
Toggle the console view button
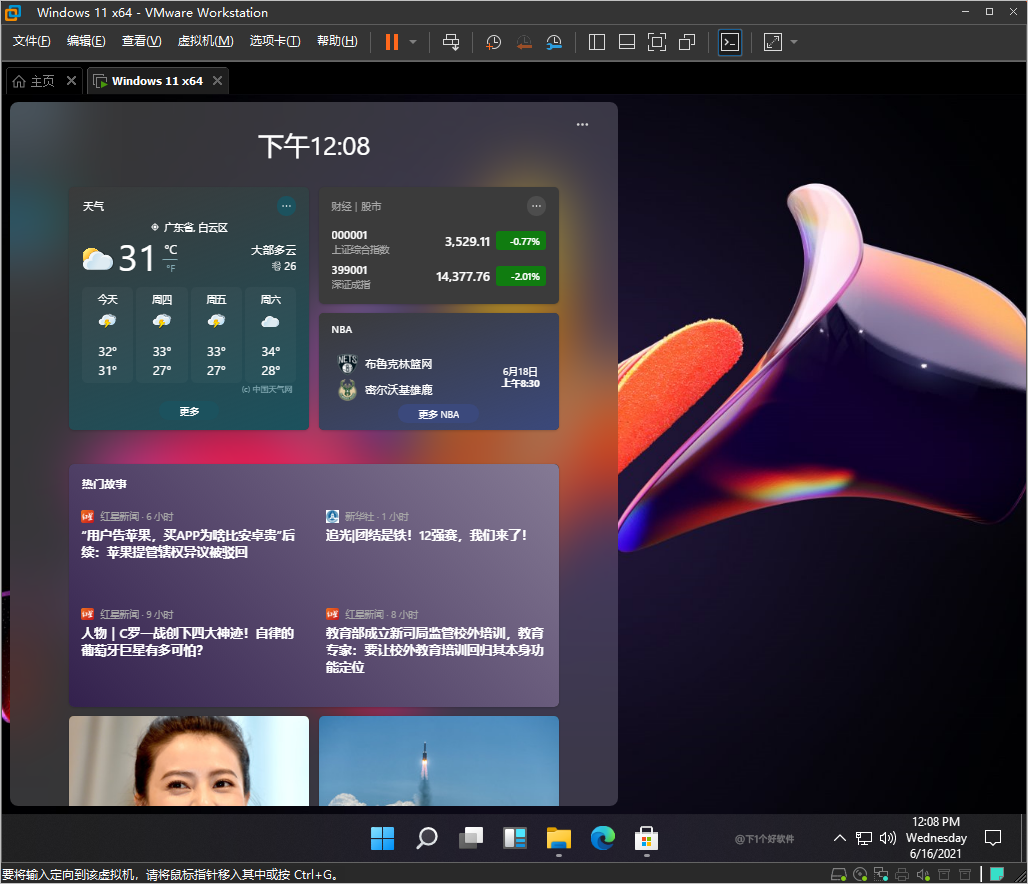[x=729, y=42]
